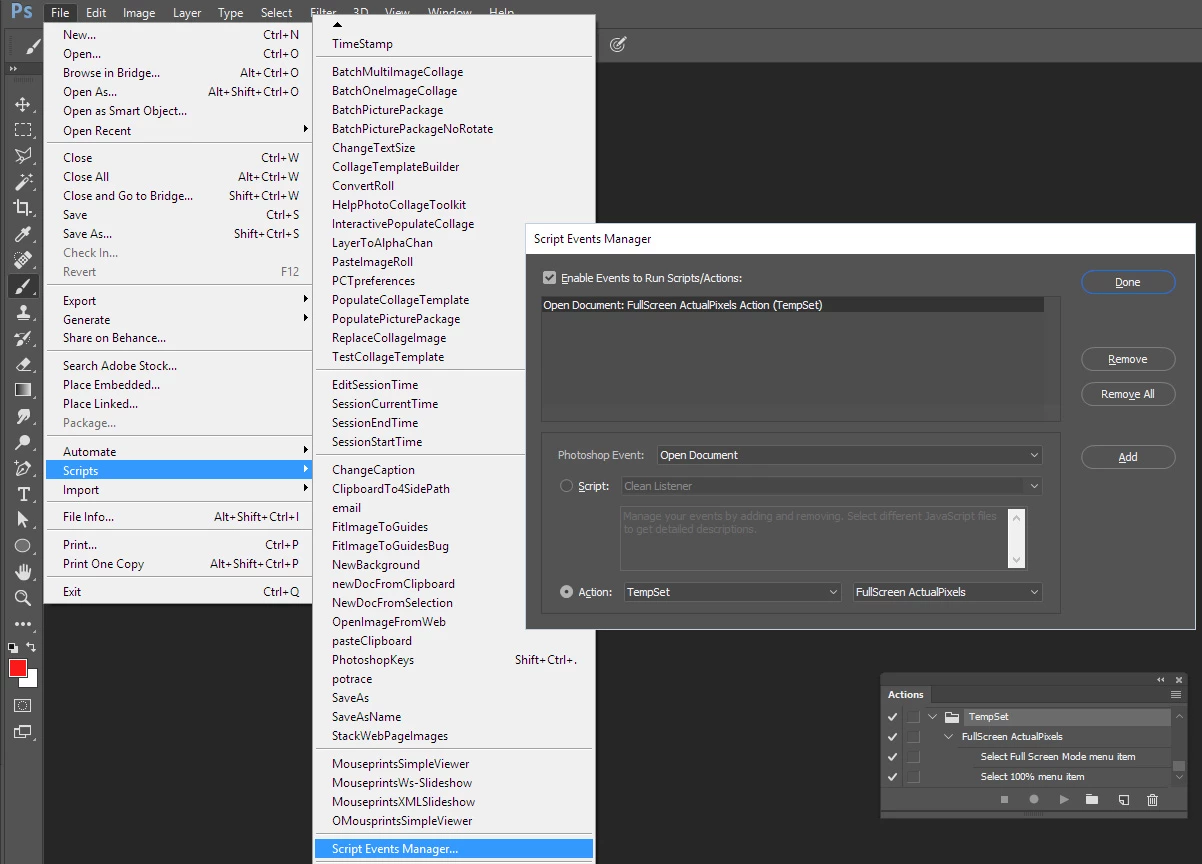Create new action icon in Actions panel

pos(1123,800)
